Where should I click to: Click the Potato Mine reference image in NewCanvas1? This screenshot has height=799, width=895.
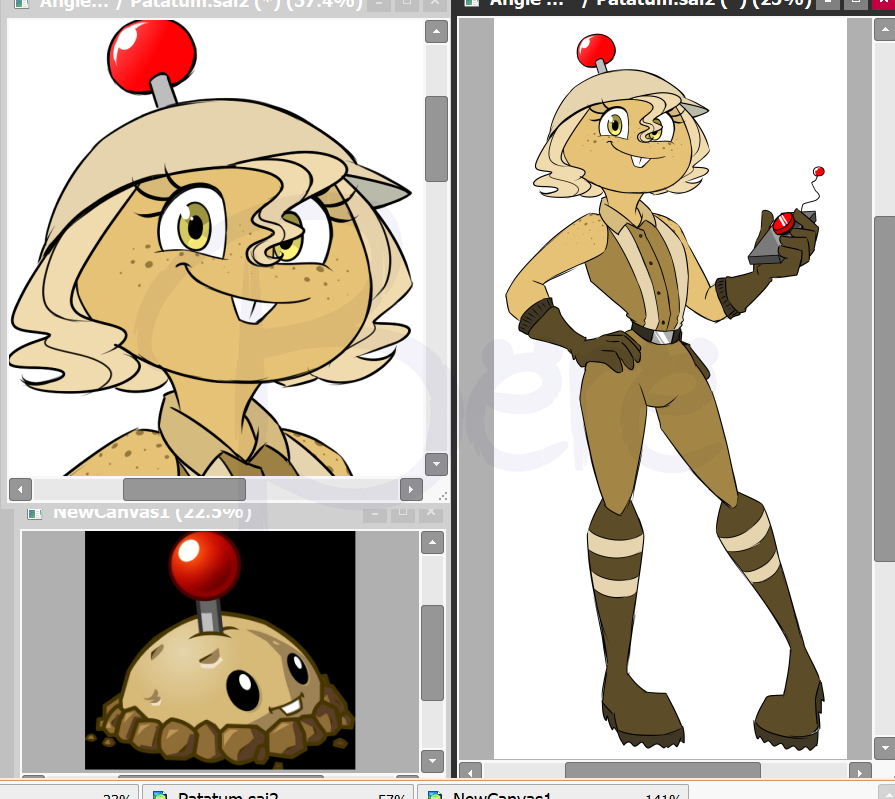tap(220, 648)
